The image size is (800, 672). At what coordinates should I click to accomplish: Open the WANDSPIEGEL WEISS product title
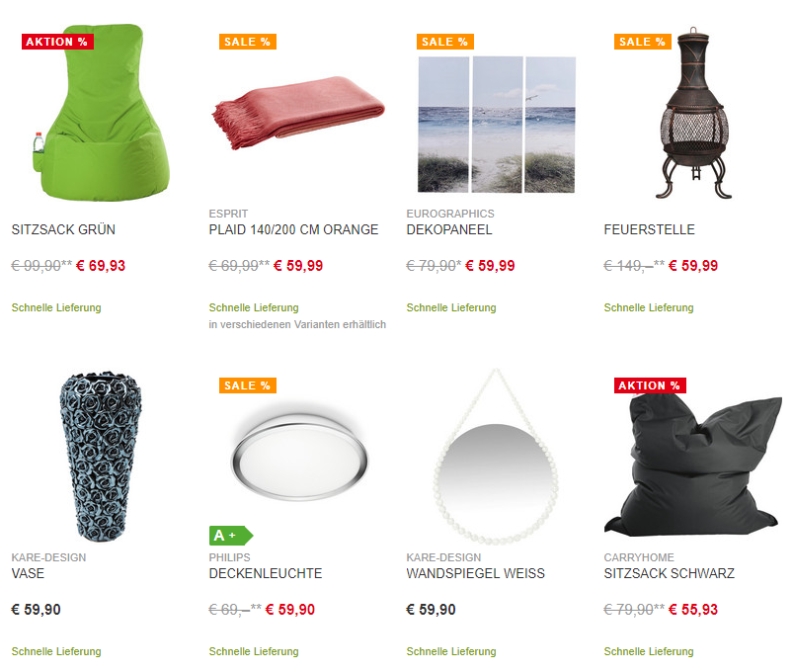click(x=476, y=574)
